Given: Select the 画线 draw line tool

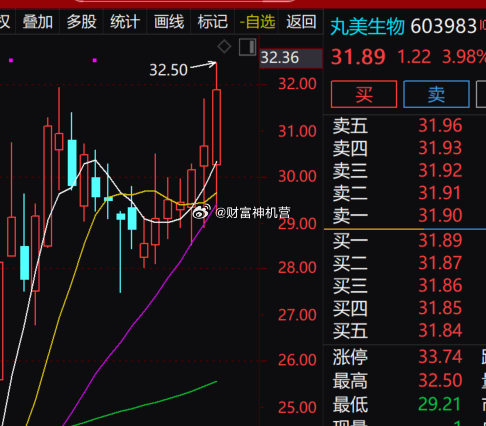Looking at the screenshot, I should [x=169, y=22].
